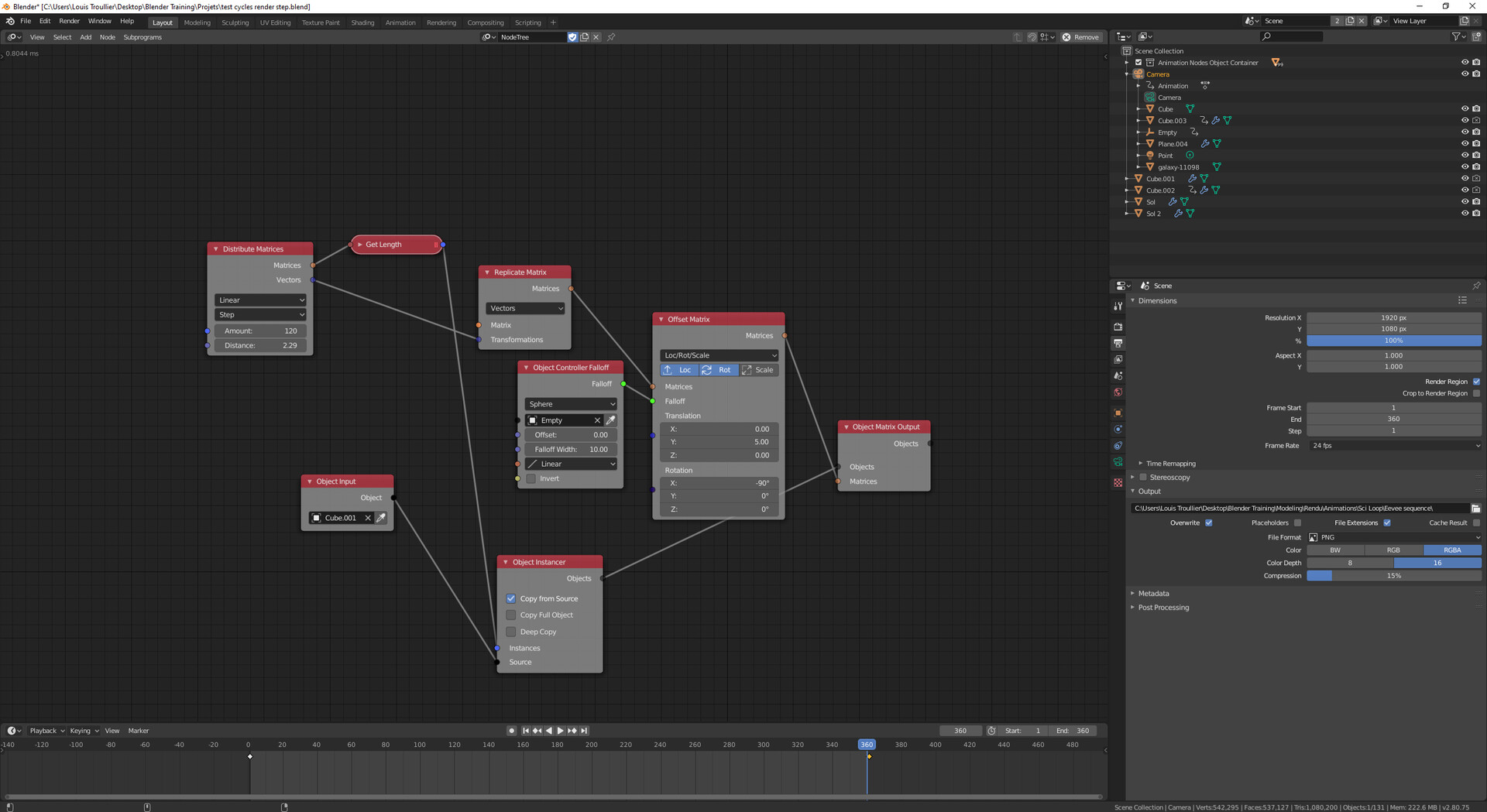This screenshot has height=812, width=1487.
Task: Toggle the File Extensions checkbox
Action: click(1387, 522)
